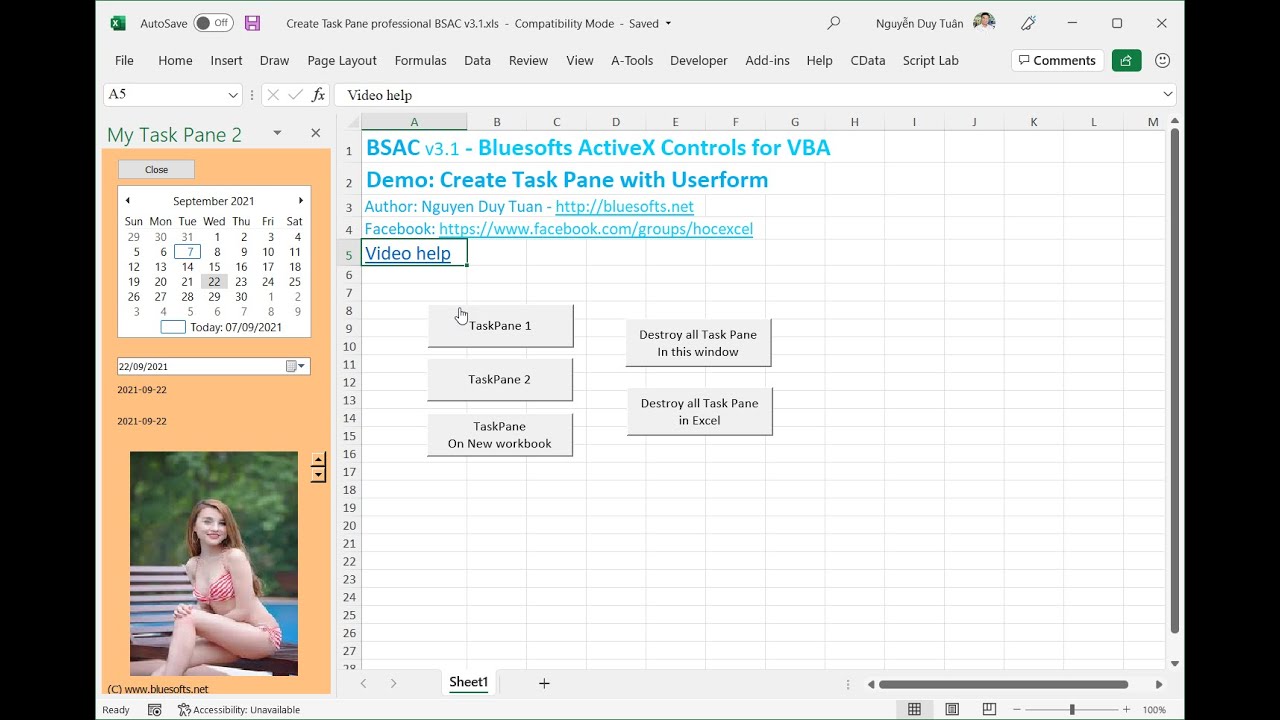Go to next month in calendar
The image size is (1280, 720).
pos(300,201)
